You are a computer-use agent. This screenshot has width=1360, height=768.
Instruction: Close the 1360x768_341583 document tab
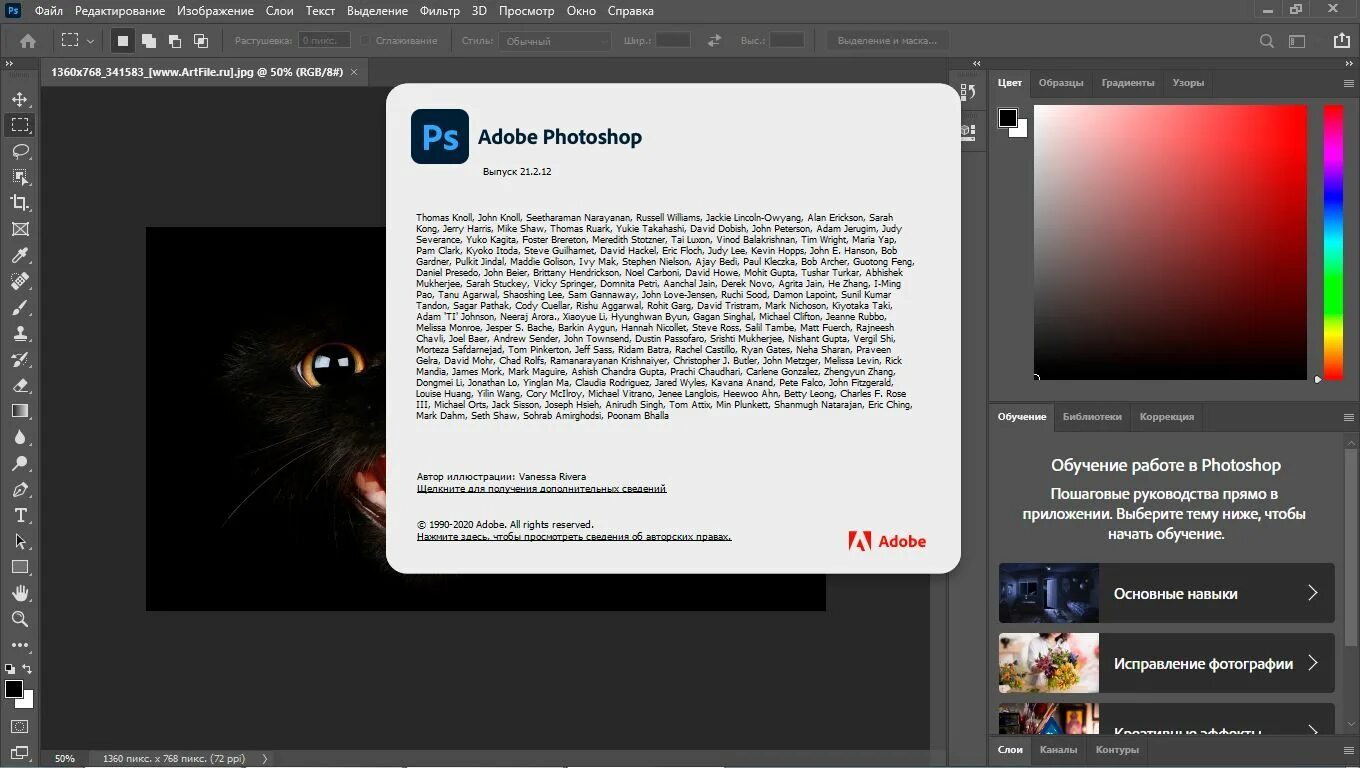[355, 72]
